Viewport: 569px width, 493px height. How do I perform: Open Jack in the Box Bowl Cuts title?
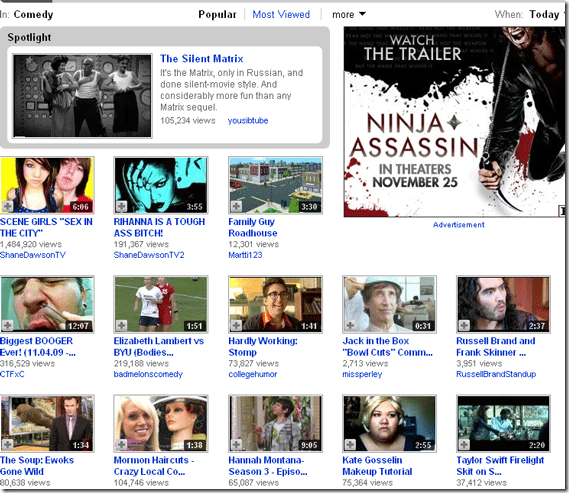(388, 346)
